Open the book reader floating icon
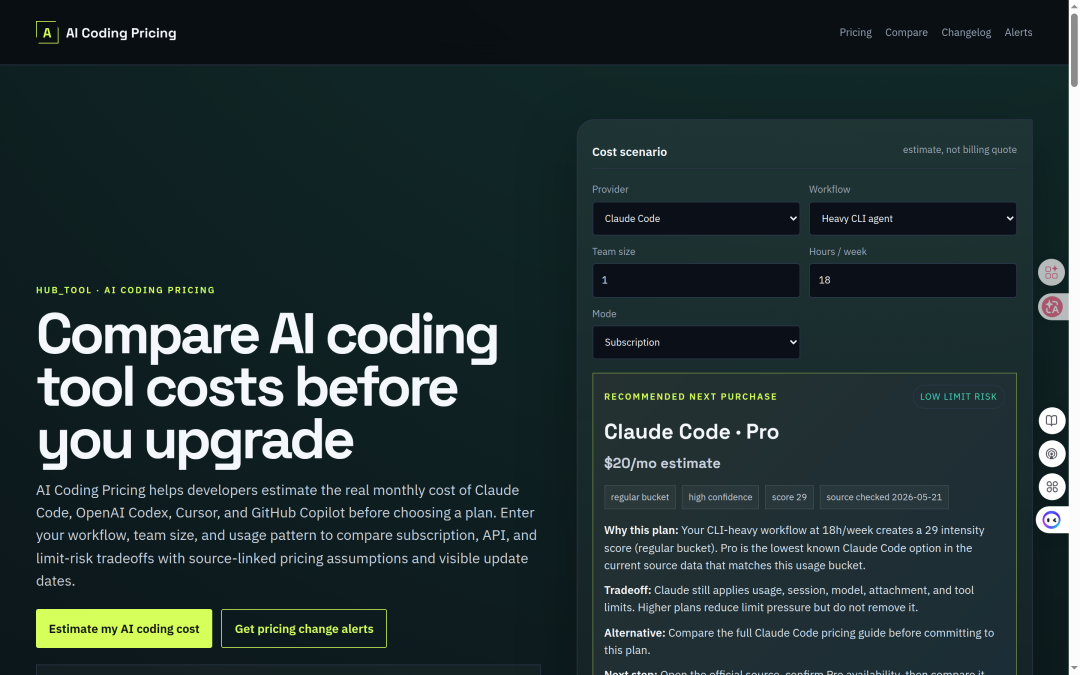 (1052, 421)
